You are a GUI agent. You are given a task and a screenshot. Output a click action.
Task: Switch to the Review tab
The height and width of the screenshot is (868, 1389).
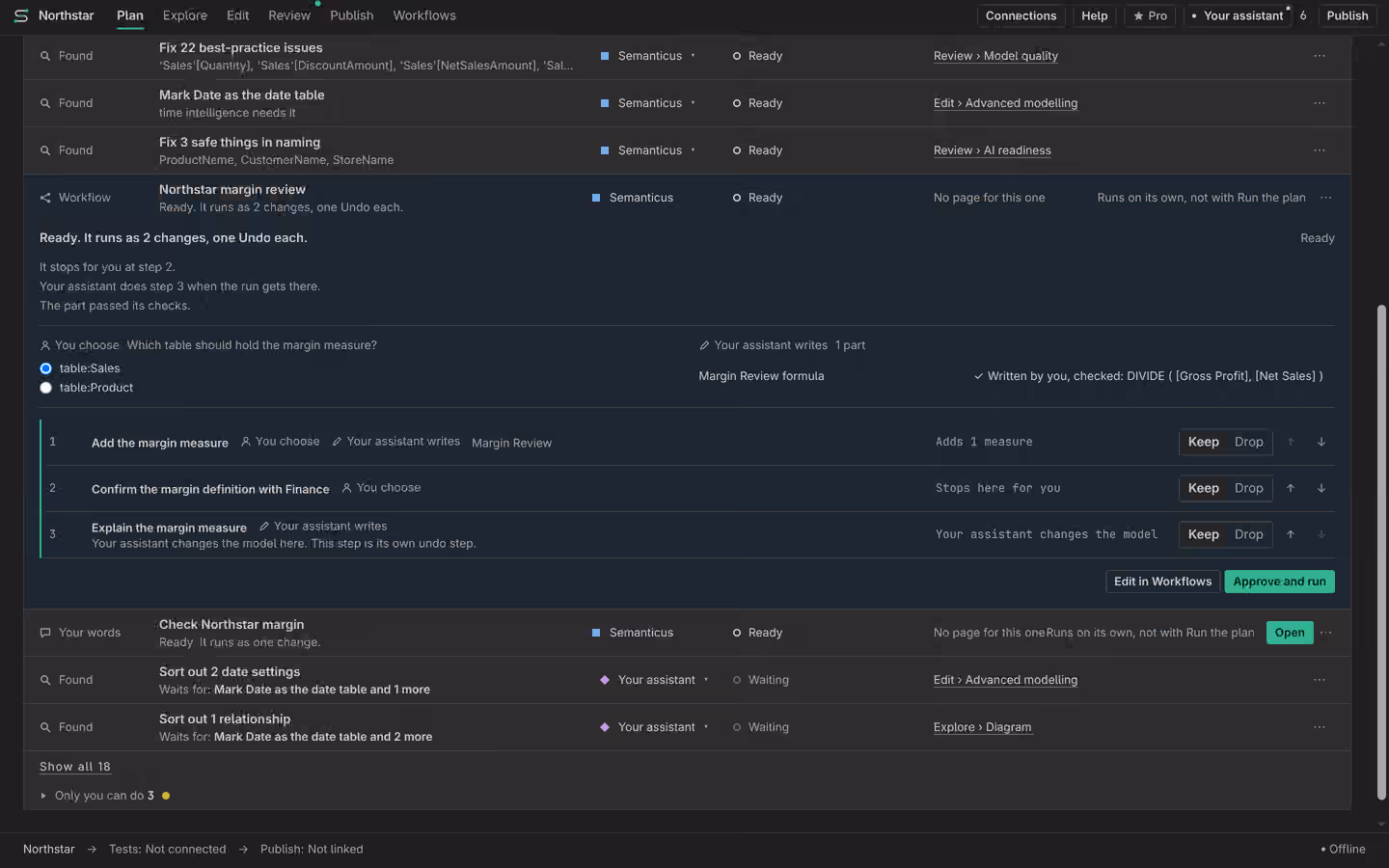289,15
